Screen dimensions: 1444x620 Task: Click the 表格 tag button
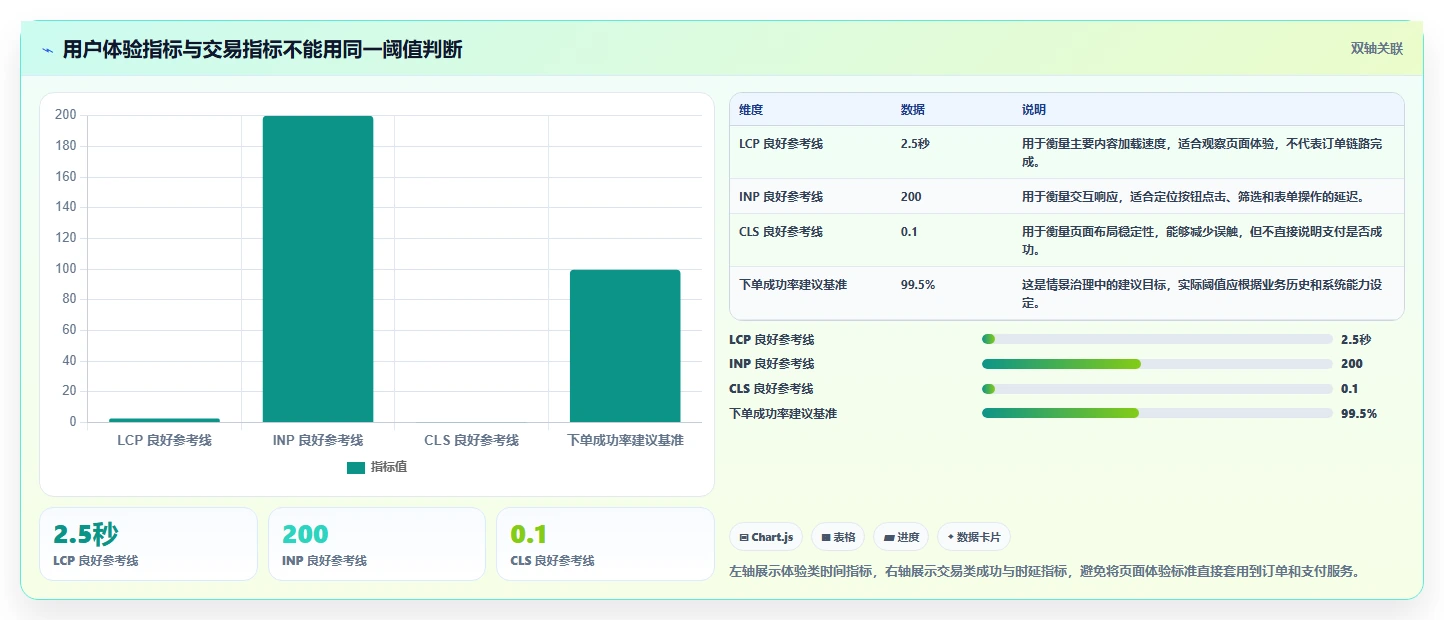838,537
